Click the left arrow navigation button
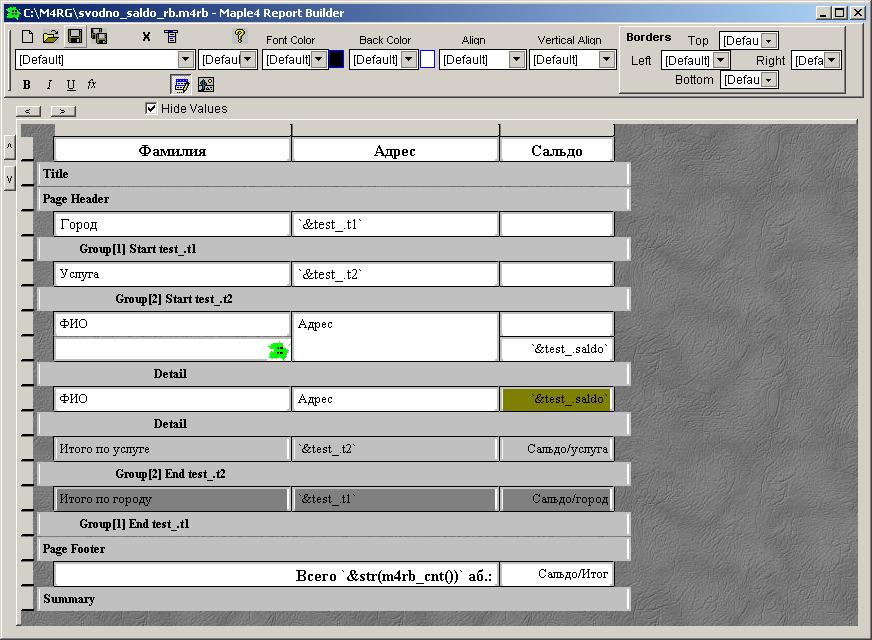This screenshot has width=872, height=640. point(29,111)
